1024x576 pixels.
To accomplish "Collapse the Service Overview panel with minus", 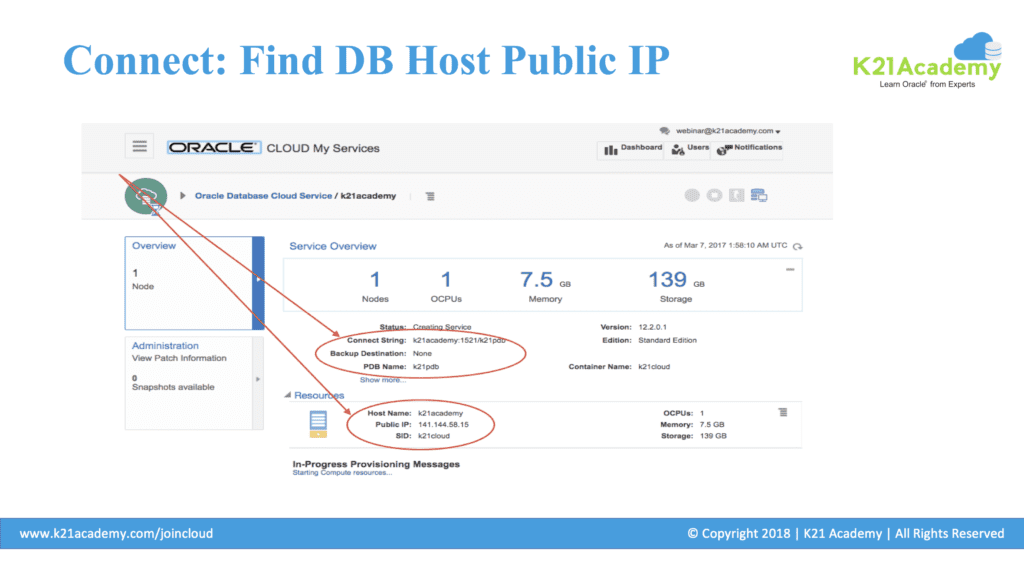I will pyautogui.click(x=790, y=270).
